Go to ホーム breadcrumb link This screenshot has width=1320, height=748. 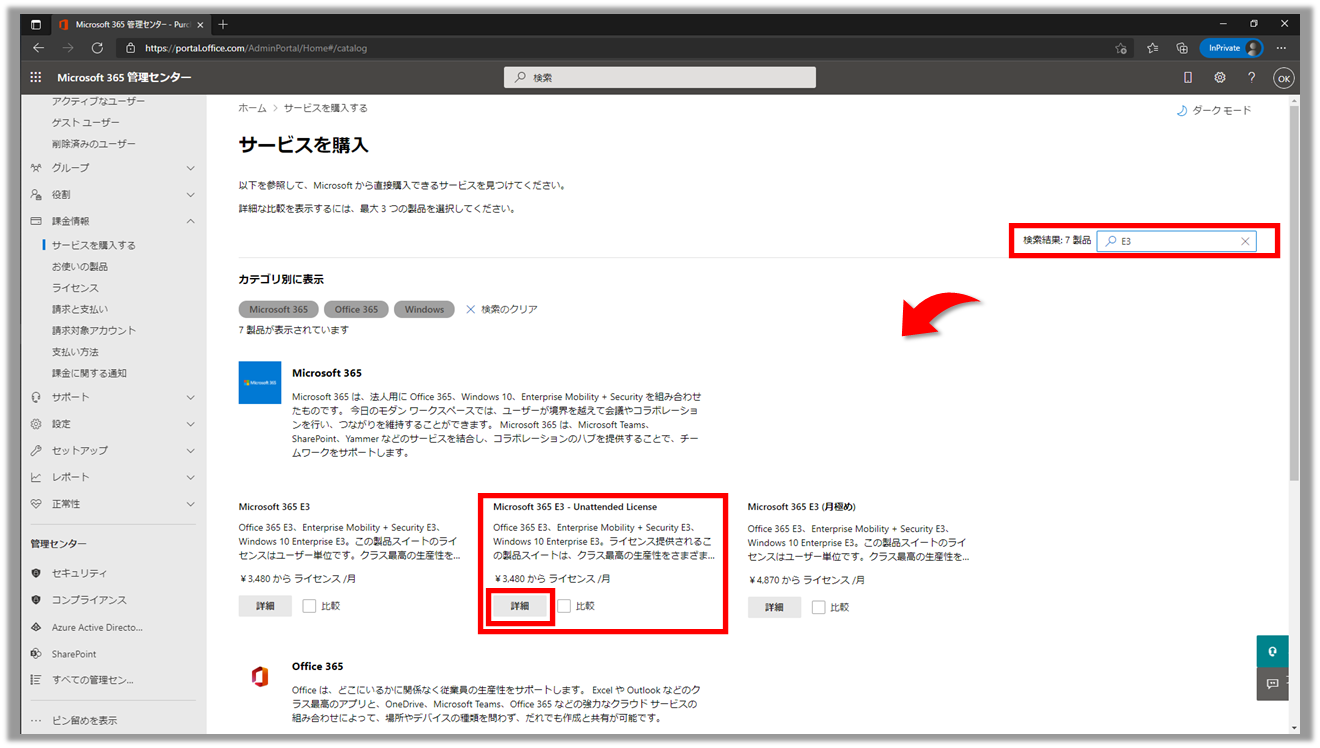(x=252, y=108)
